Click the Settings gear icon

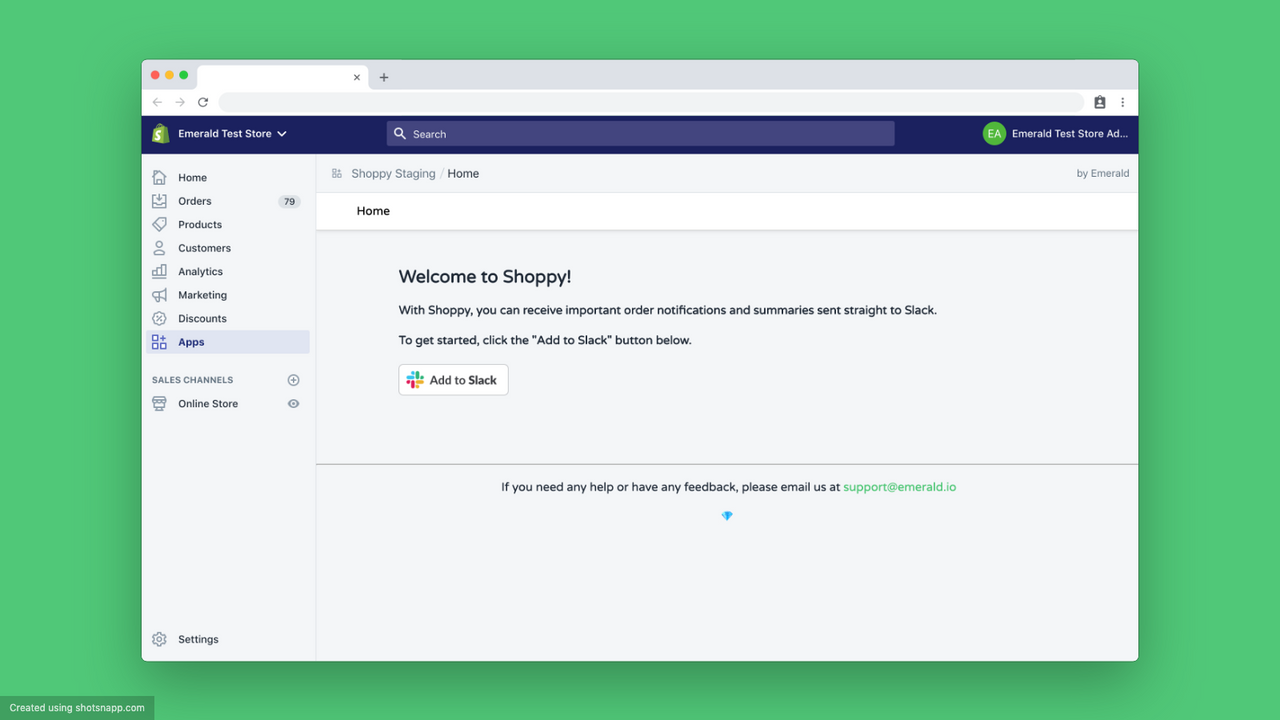159,639
